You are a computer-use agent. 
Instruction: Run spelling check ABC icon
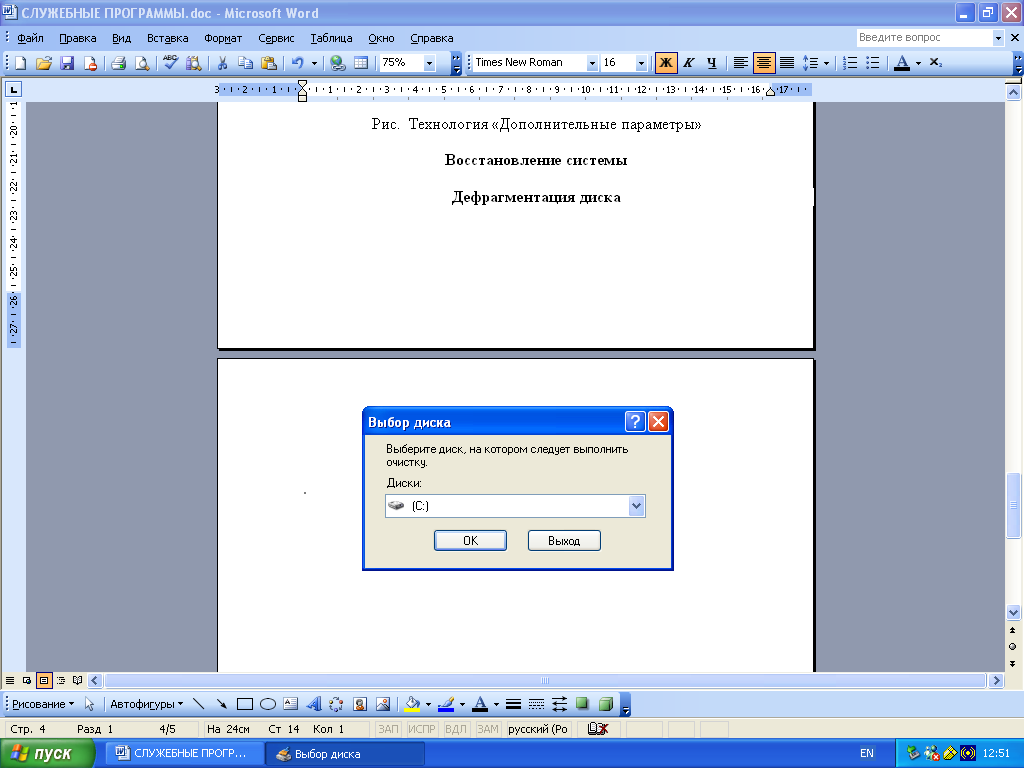tap(170, 63)
